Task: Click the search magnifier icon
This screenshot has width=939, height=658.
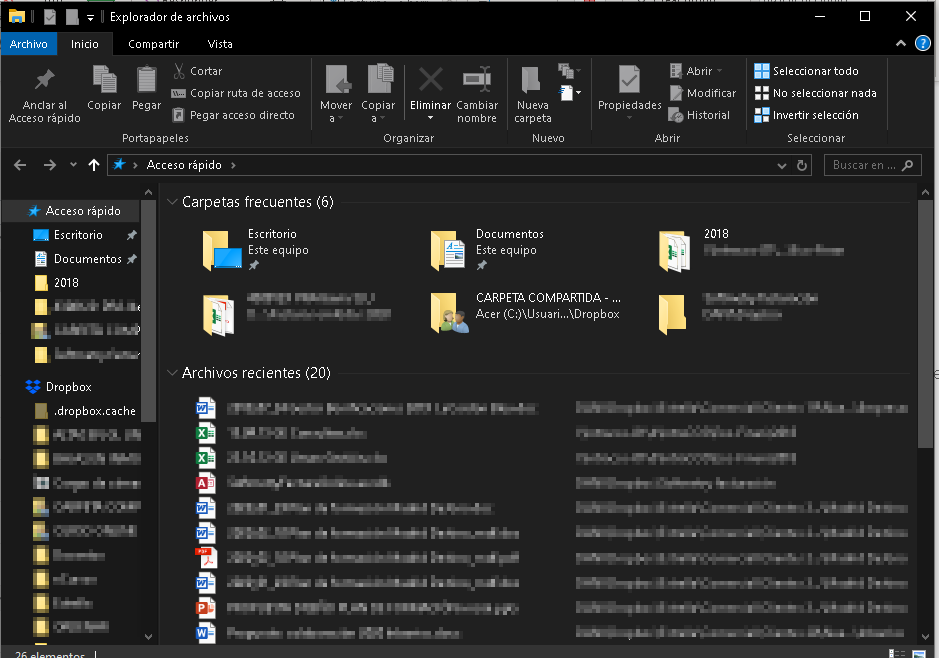Action: [x=907, y=165]
